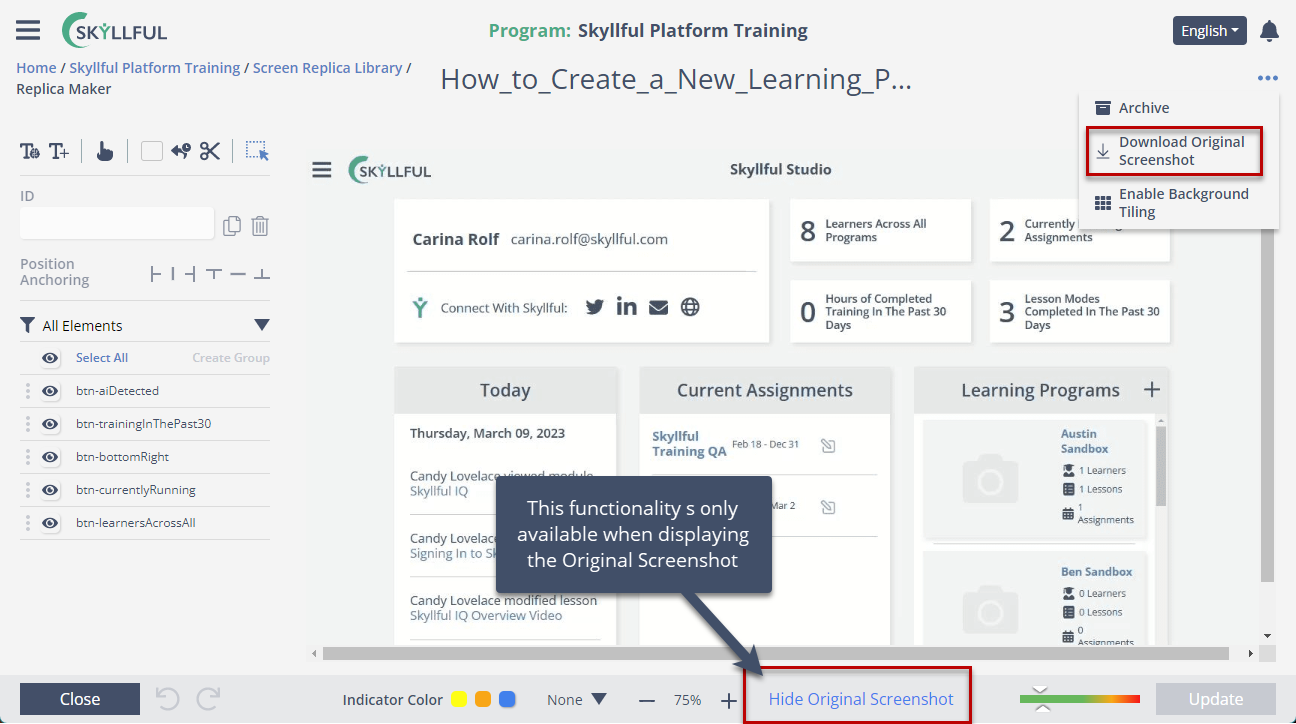Click the trash delete icon beside ID
Screen dimensions: 1296x724
(260, 225)
